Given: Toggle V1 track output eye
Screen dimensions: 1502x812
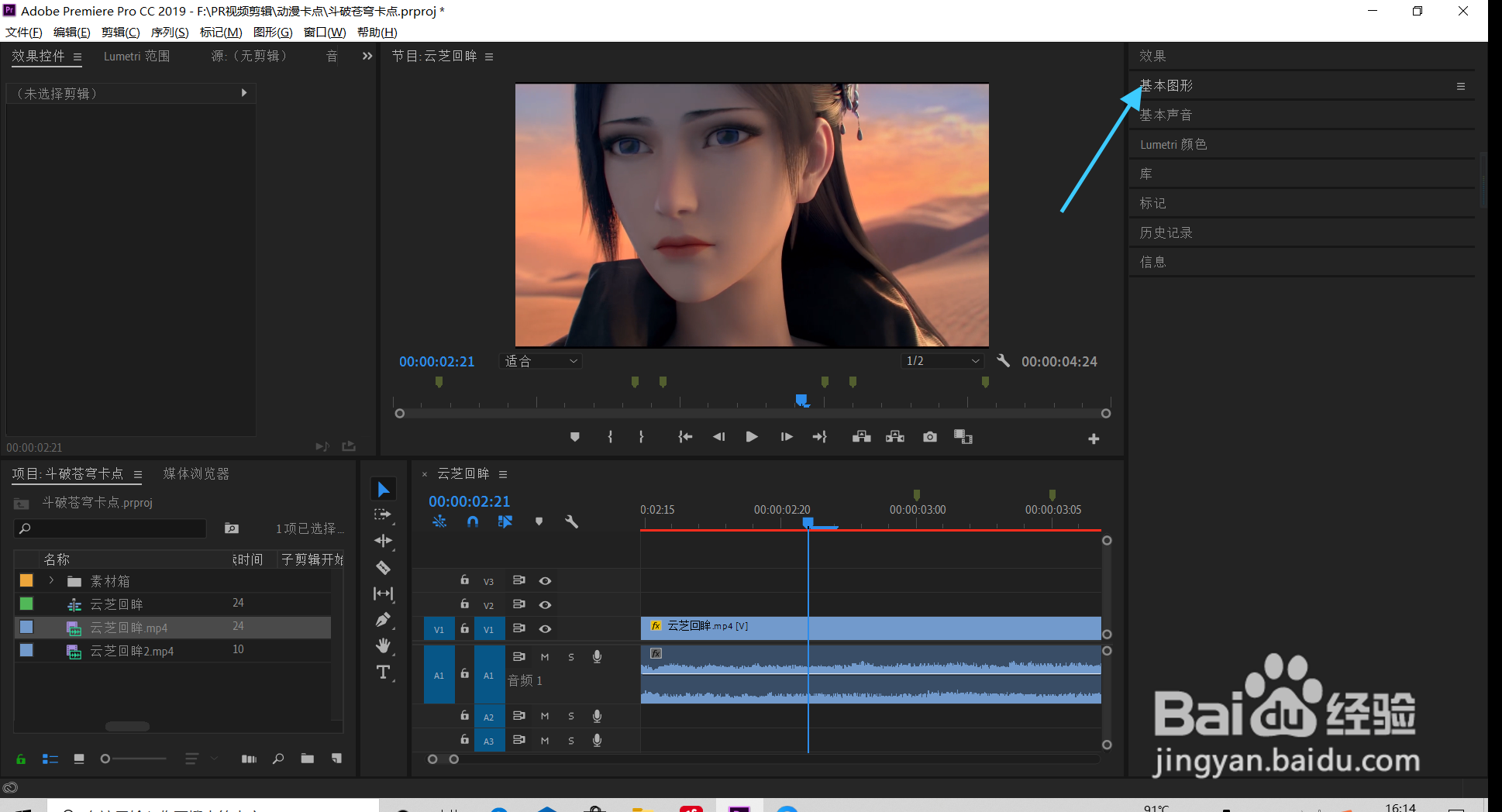Looking at the screenshot, I should (x=545, y=628).
